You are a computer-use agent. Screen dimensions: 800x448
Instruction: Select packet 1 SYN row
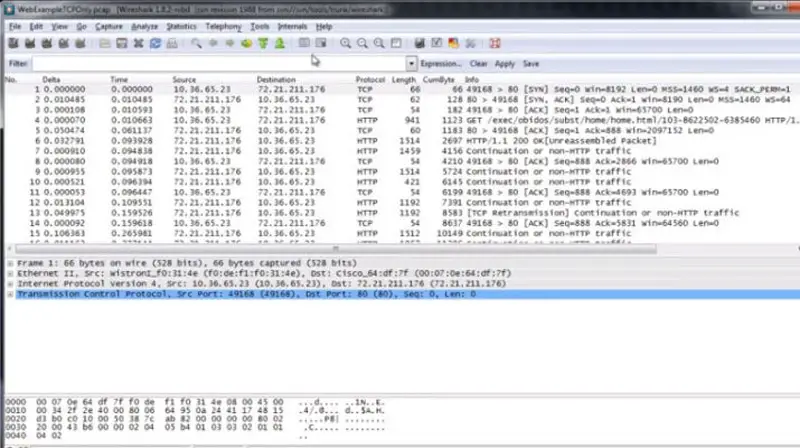(x=402, y=89)
